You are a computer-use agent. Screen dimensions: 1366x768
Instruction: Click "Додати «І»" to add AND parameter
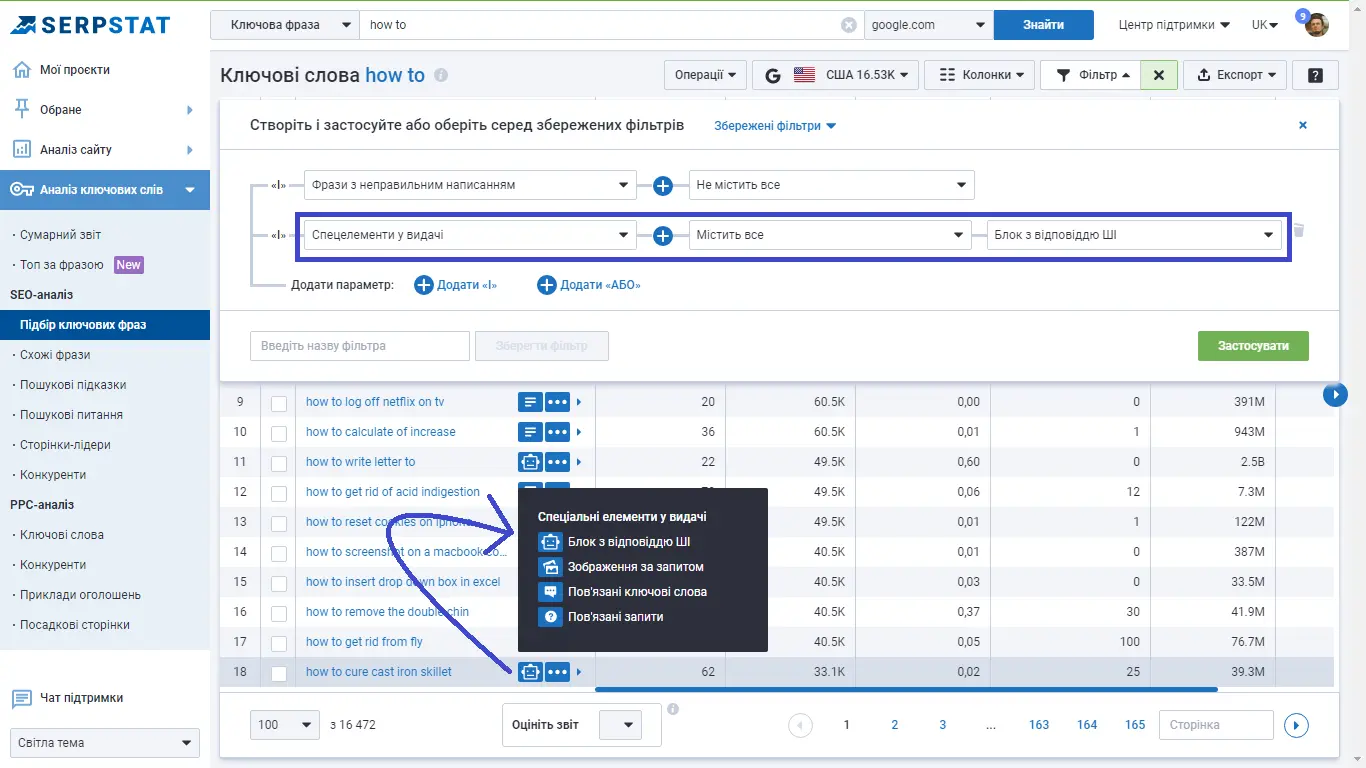(x=455, y=285)
